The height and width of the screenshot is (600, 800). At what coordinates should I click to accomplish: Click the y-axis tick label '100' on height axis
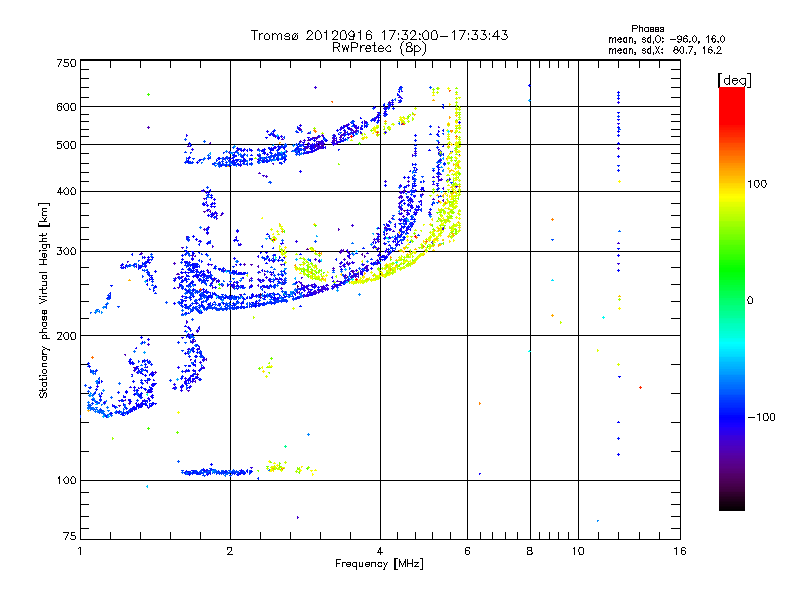66,481
